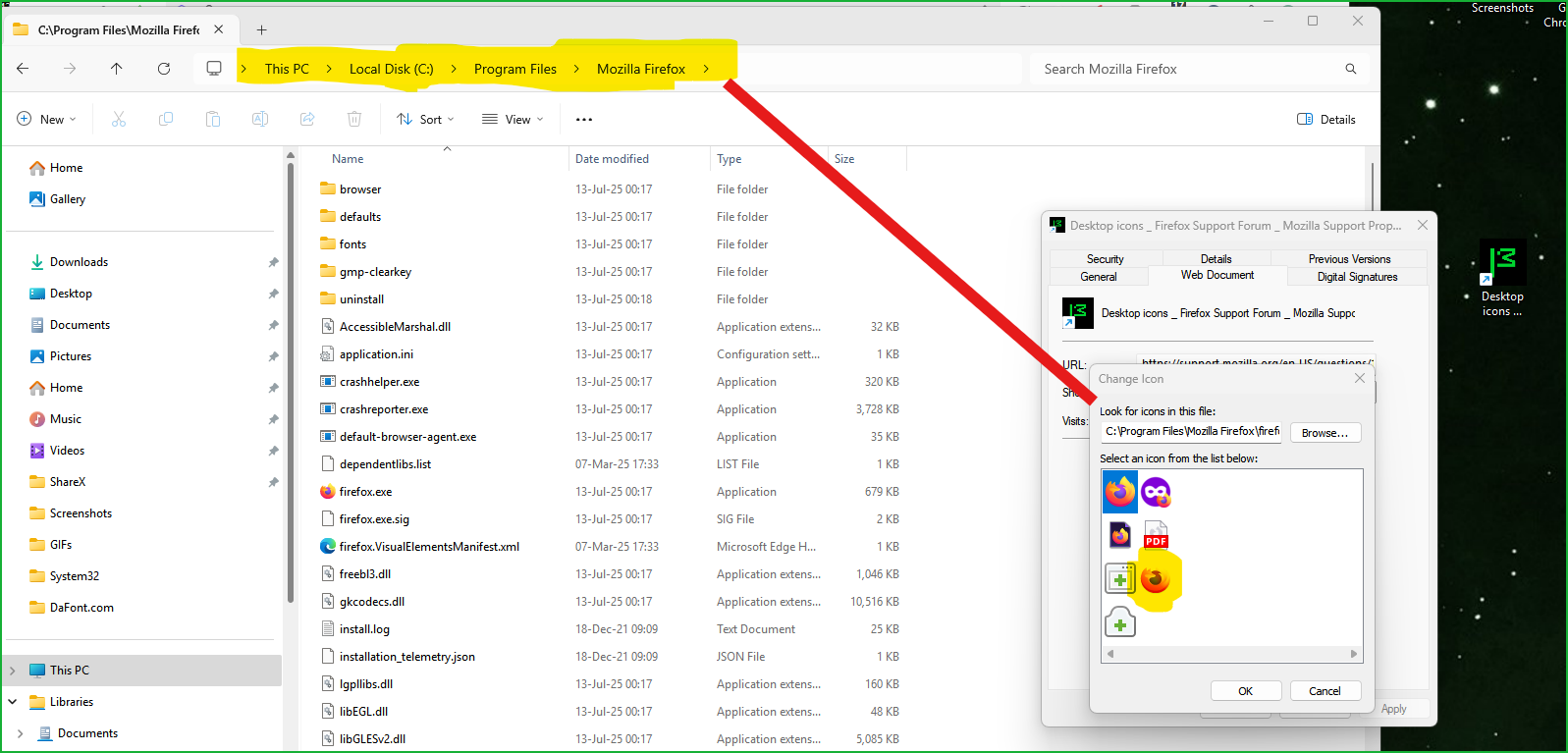Click the Paste toolbar icon
Image resolution: width=1568 pixels, height=753 pixels.
213,119
